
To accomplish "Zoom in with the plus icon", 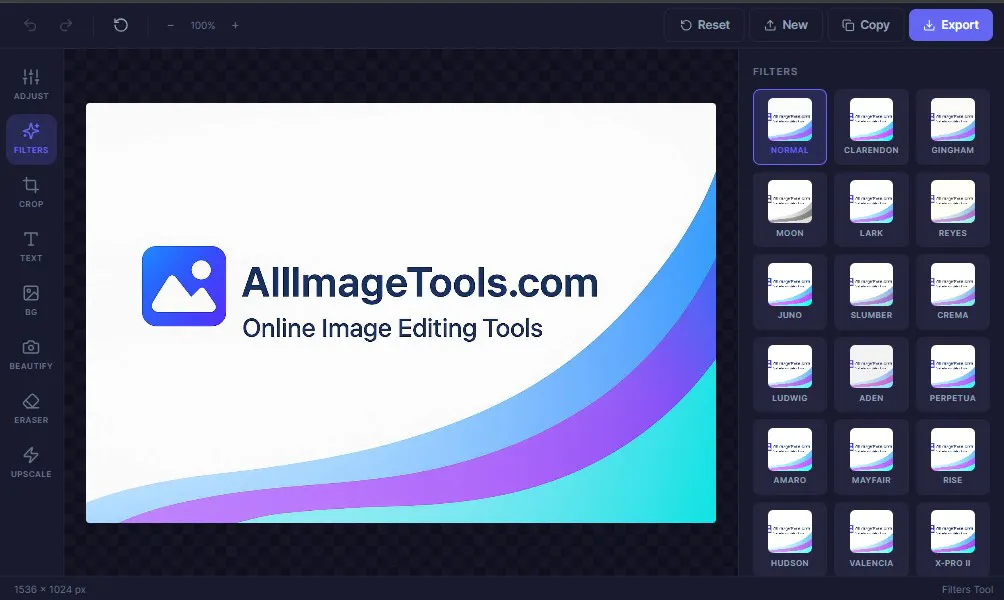I will pos(235,25).
